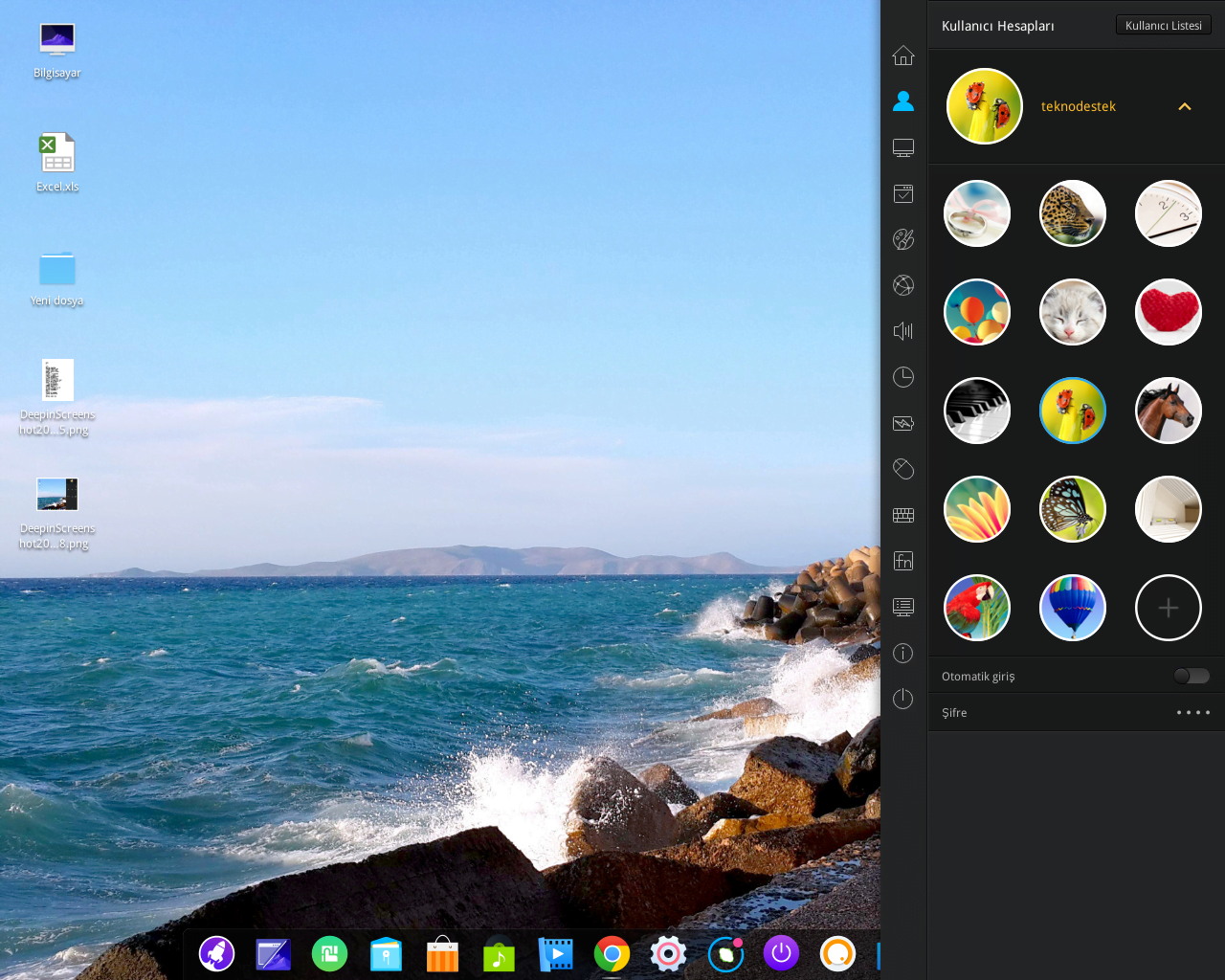Open Personalization via the palette icon
Viewport: 1225px width, 980px height.
(x=903, y=238)
